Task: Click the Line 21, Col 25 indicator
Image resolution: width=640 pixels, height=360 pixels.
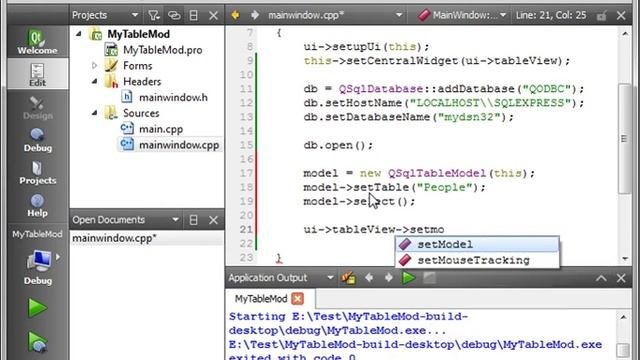Action: point(551,16)
